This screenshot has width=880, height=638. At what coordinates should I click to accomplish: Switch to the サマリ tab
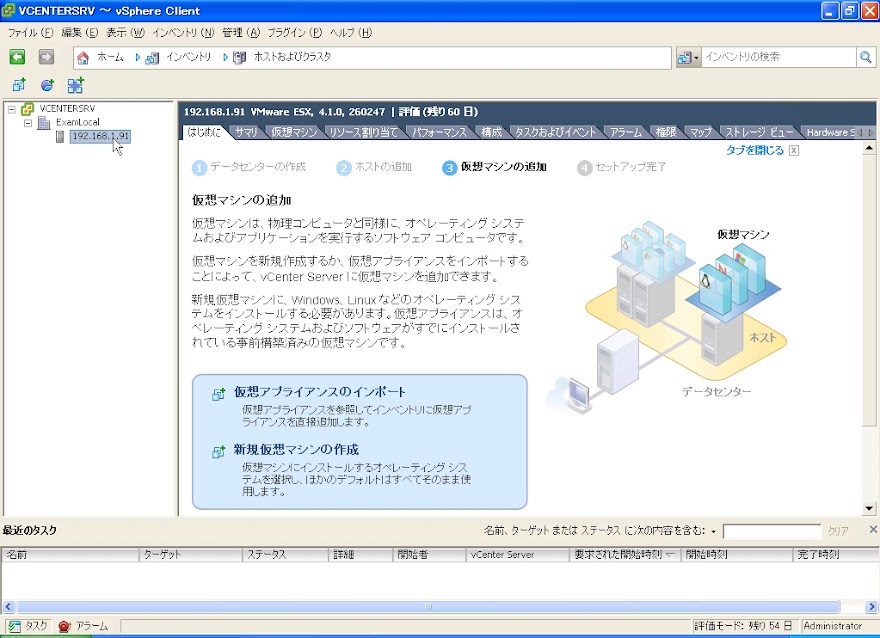click(x=246, y=132)
